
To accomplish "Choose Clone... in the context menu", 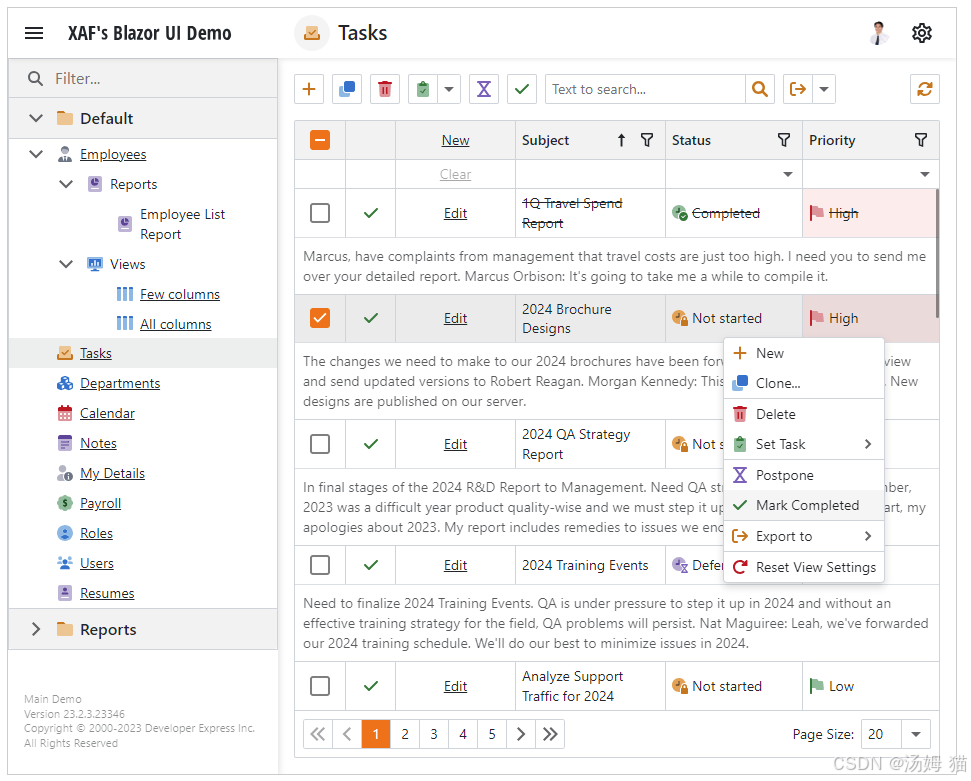I will (x=804, y=383).
